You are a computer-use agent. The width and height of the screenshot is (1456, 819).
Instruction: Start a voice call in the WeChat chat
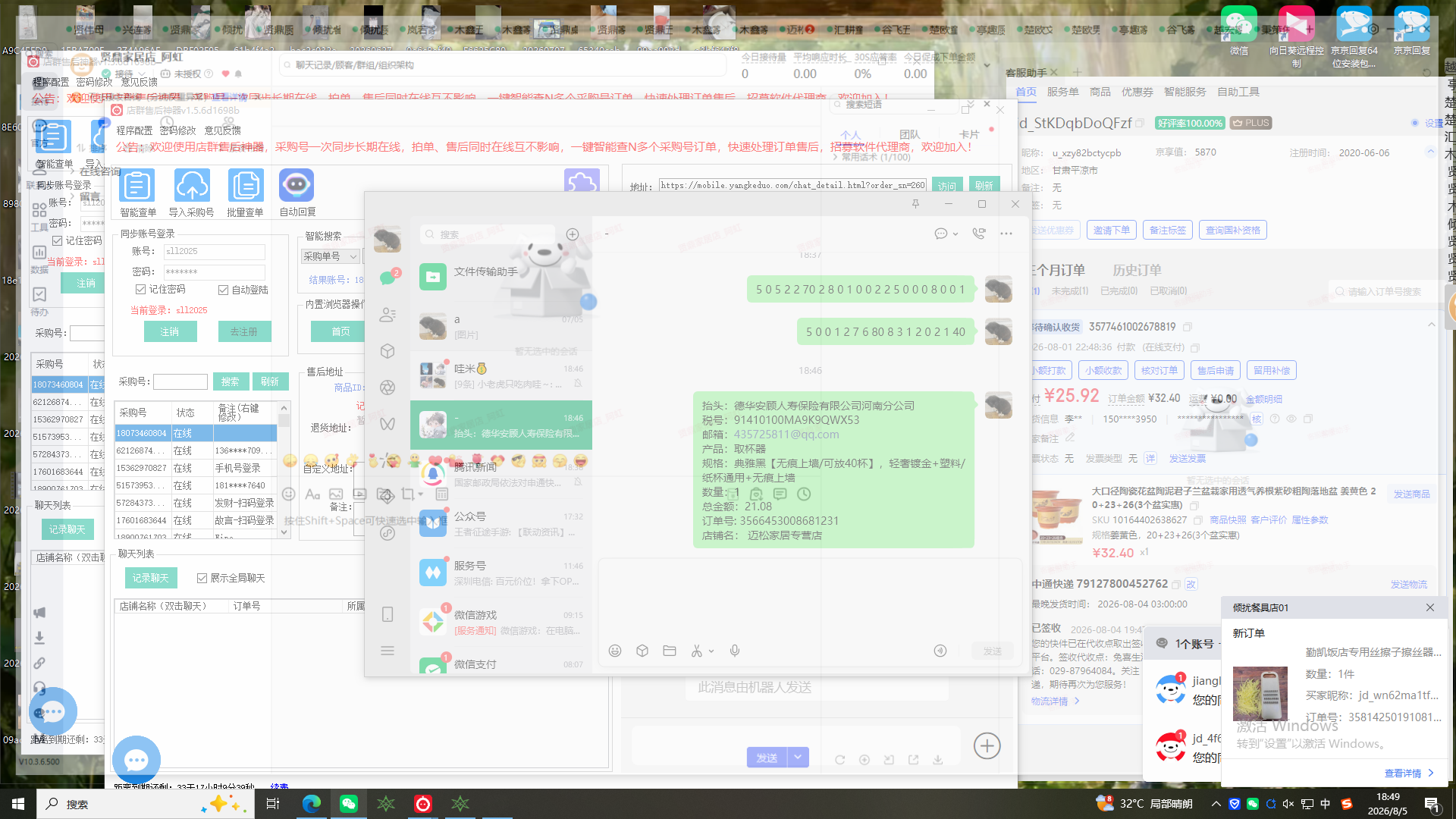click(979, 234)
